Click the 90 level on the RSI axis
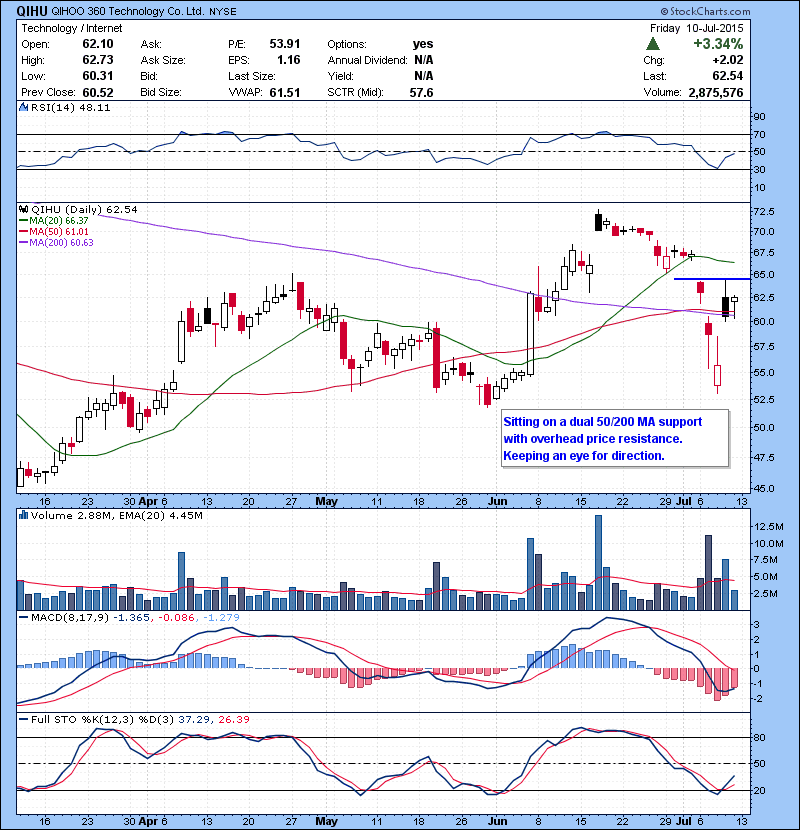Image resolution: width=800 pixels, height=830 pixels. pos(759,116)
